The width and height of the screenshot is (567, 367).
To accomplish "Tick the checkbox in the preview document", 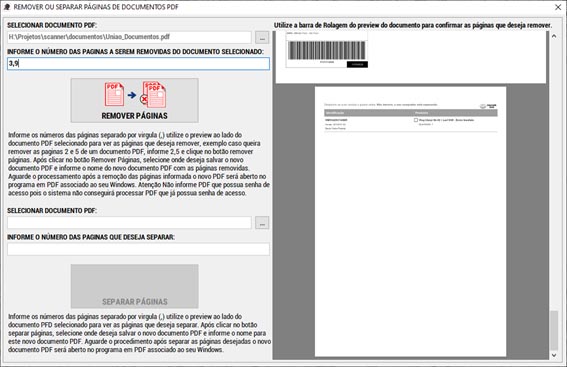I will point(416,120).
